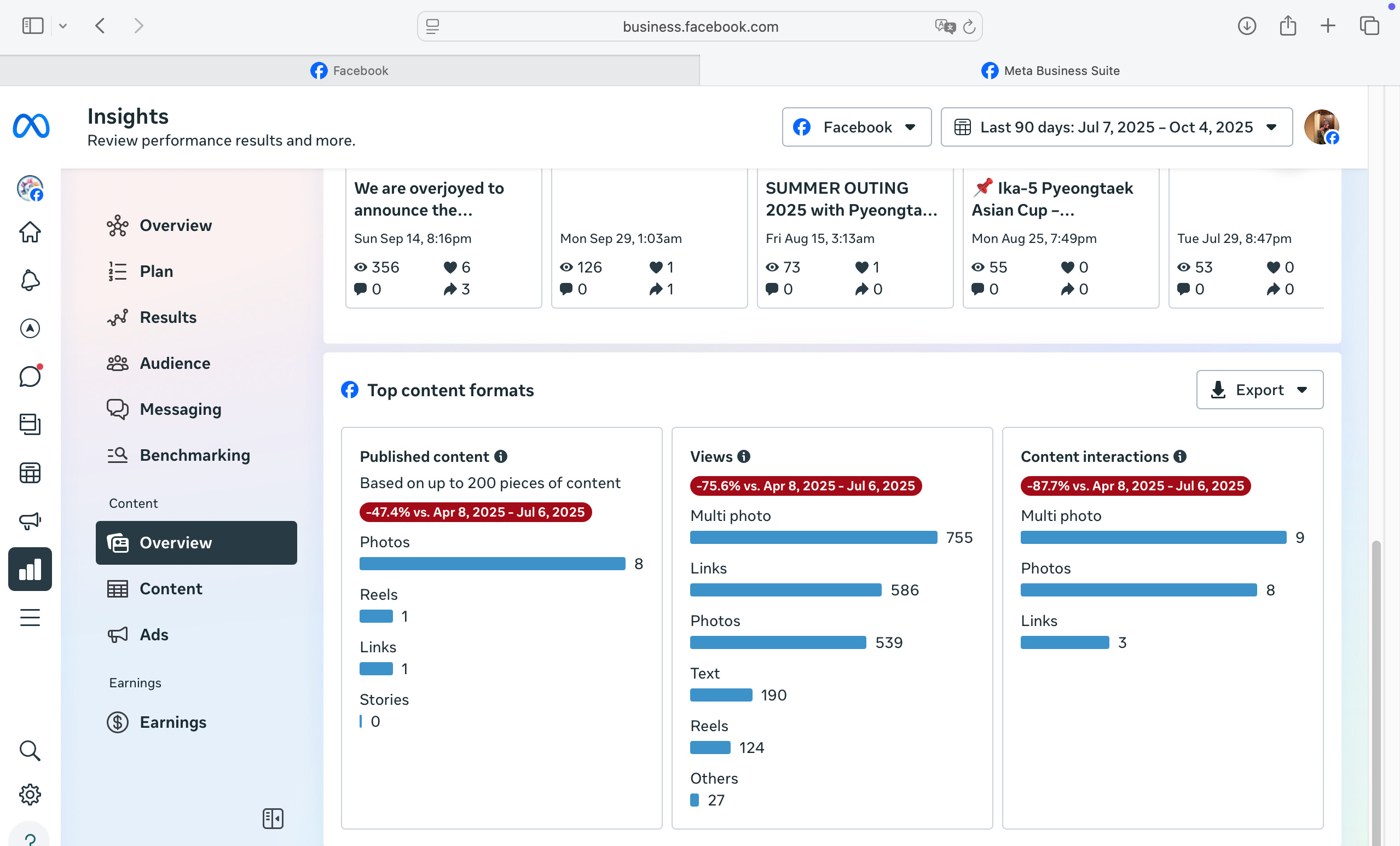Expand the Last 90 days date range
This screenshot has height=846, width=1400.
[x=1116, y=127]
